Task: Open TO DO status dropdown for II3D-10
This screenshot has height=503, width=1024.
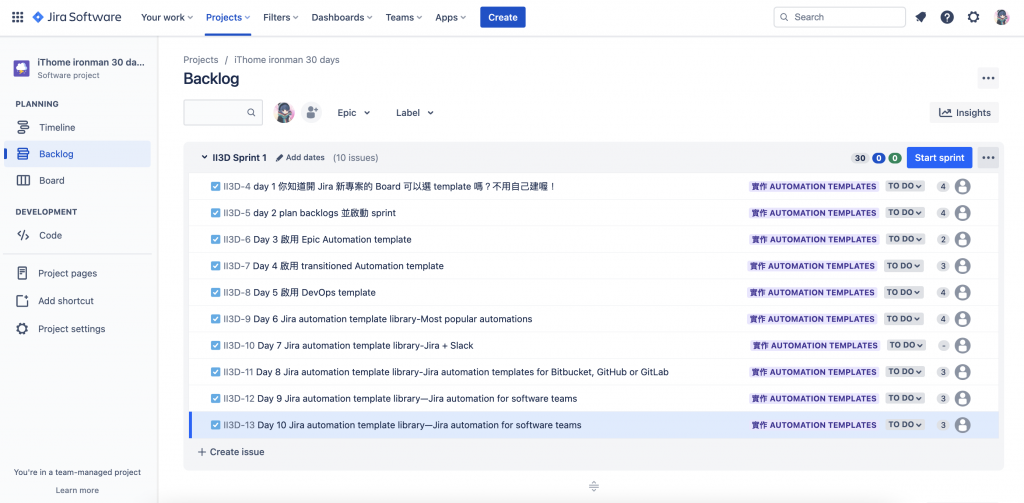Action: [x=906, y=345]
